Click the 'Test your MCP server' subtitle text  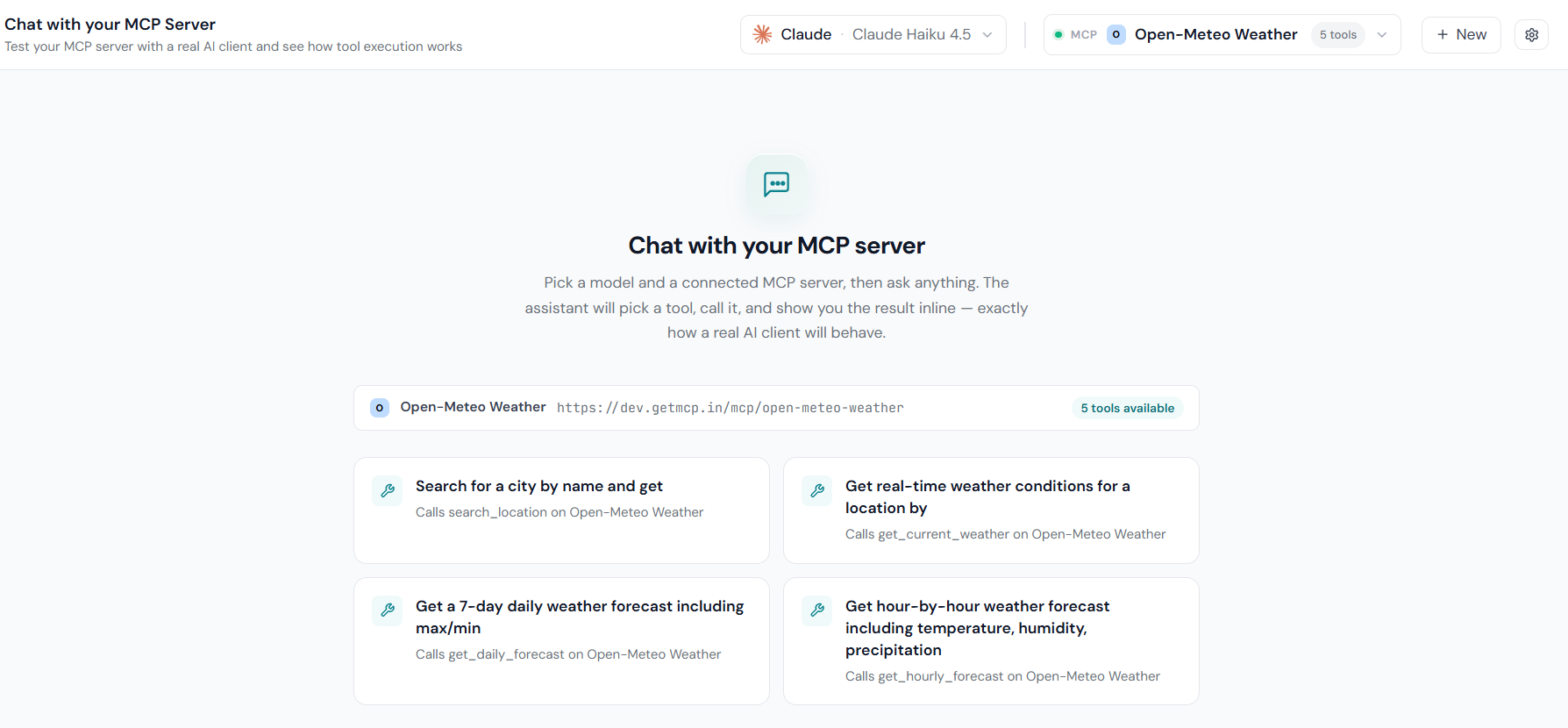233,46
